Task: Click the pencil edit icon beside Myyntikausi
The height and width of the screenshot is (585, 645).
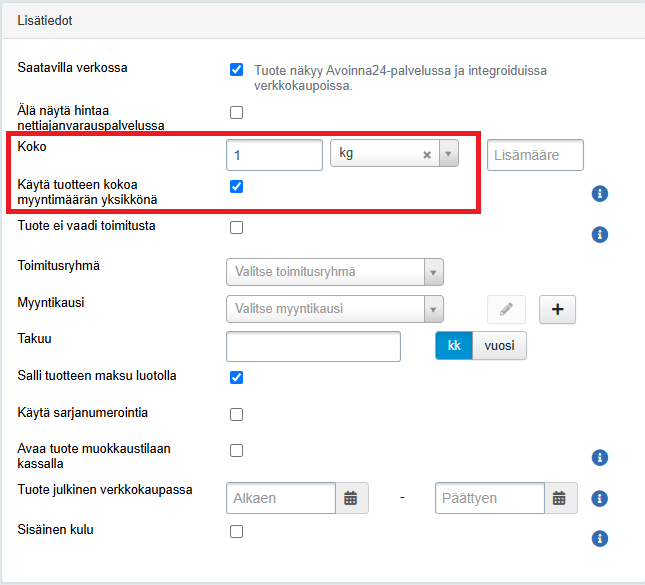Action: pyautogui.click(x=506, y=310)
